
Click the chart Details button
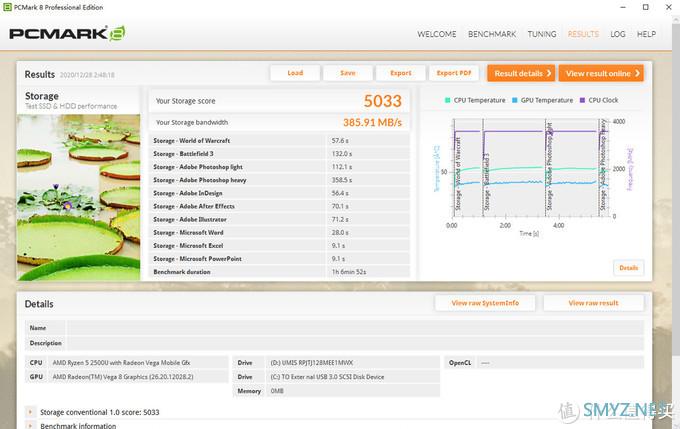[628, 268]
